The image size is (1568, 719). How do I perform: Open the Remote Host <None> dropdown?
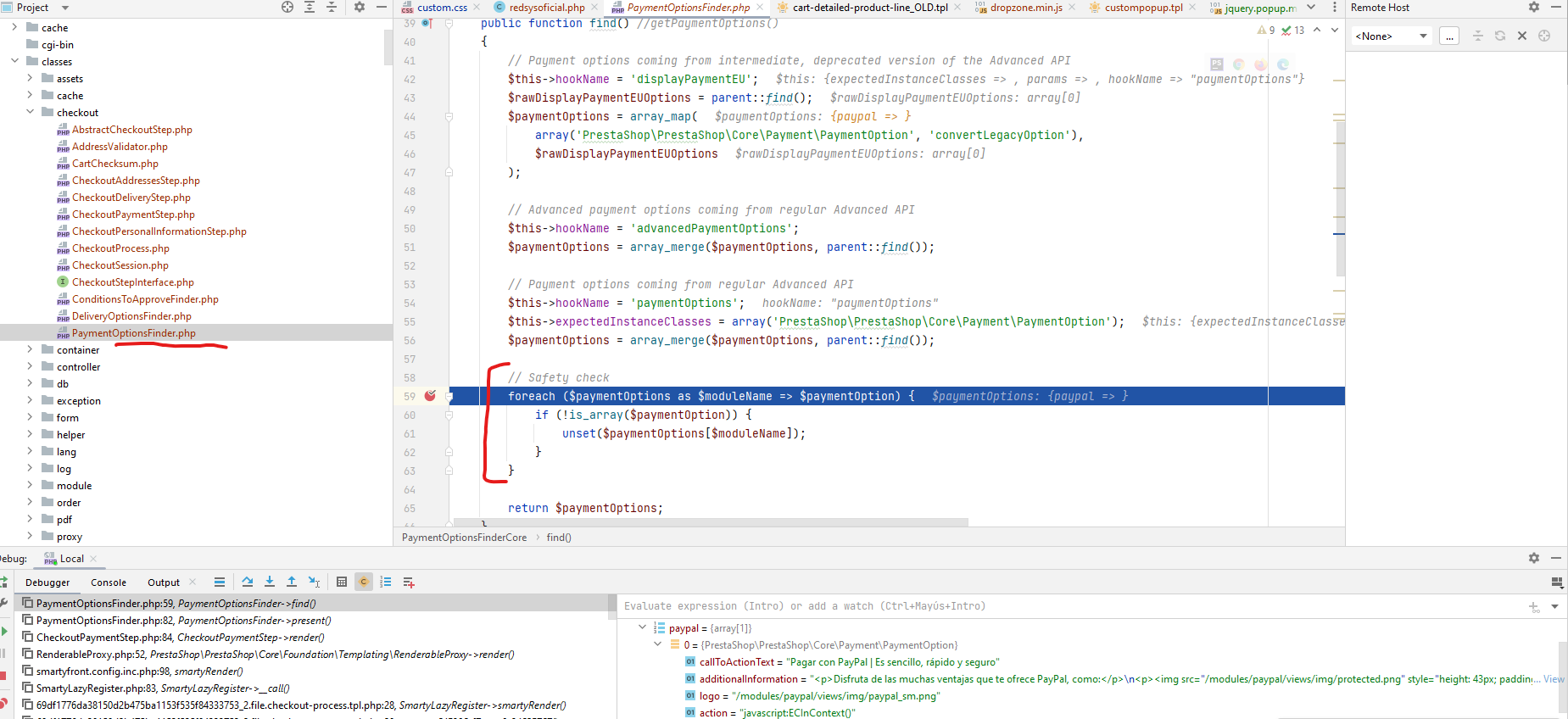click(x=1391, y=36)
